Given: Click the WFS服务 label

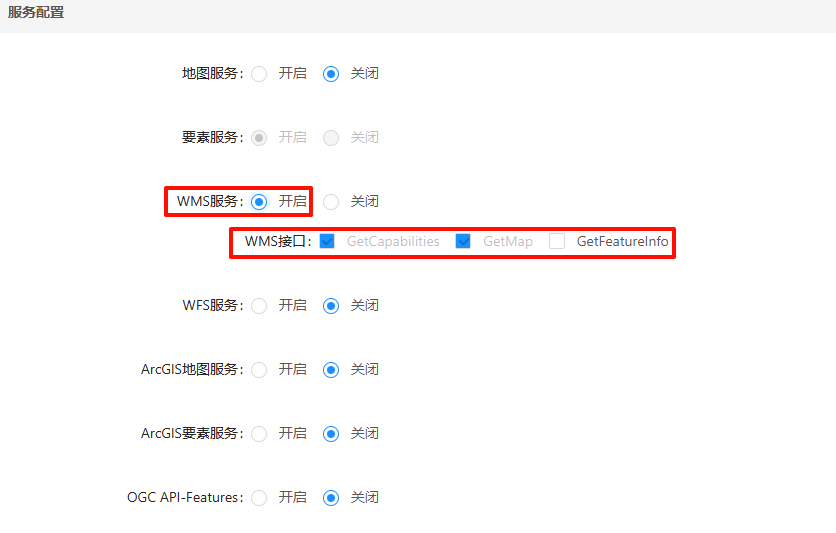Looking at the screenshot, I should pos(213,305).
